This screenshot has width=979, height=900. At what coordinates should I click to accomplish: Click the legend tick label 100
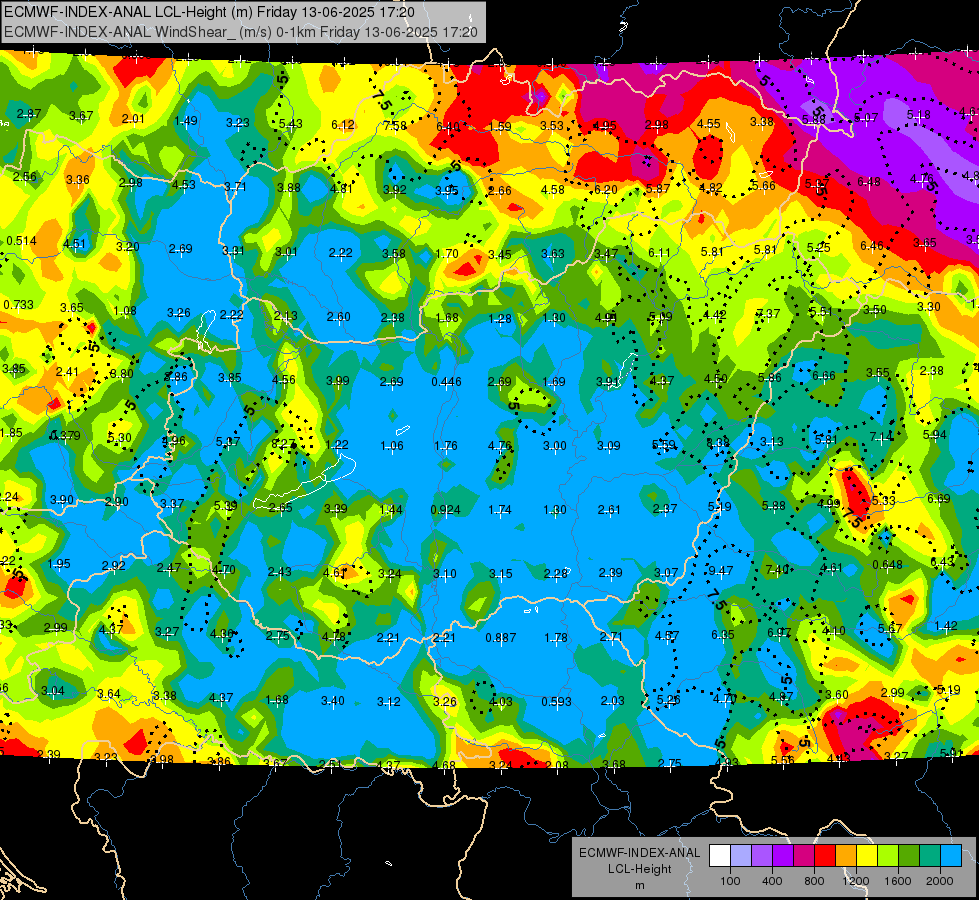point(730,881)
